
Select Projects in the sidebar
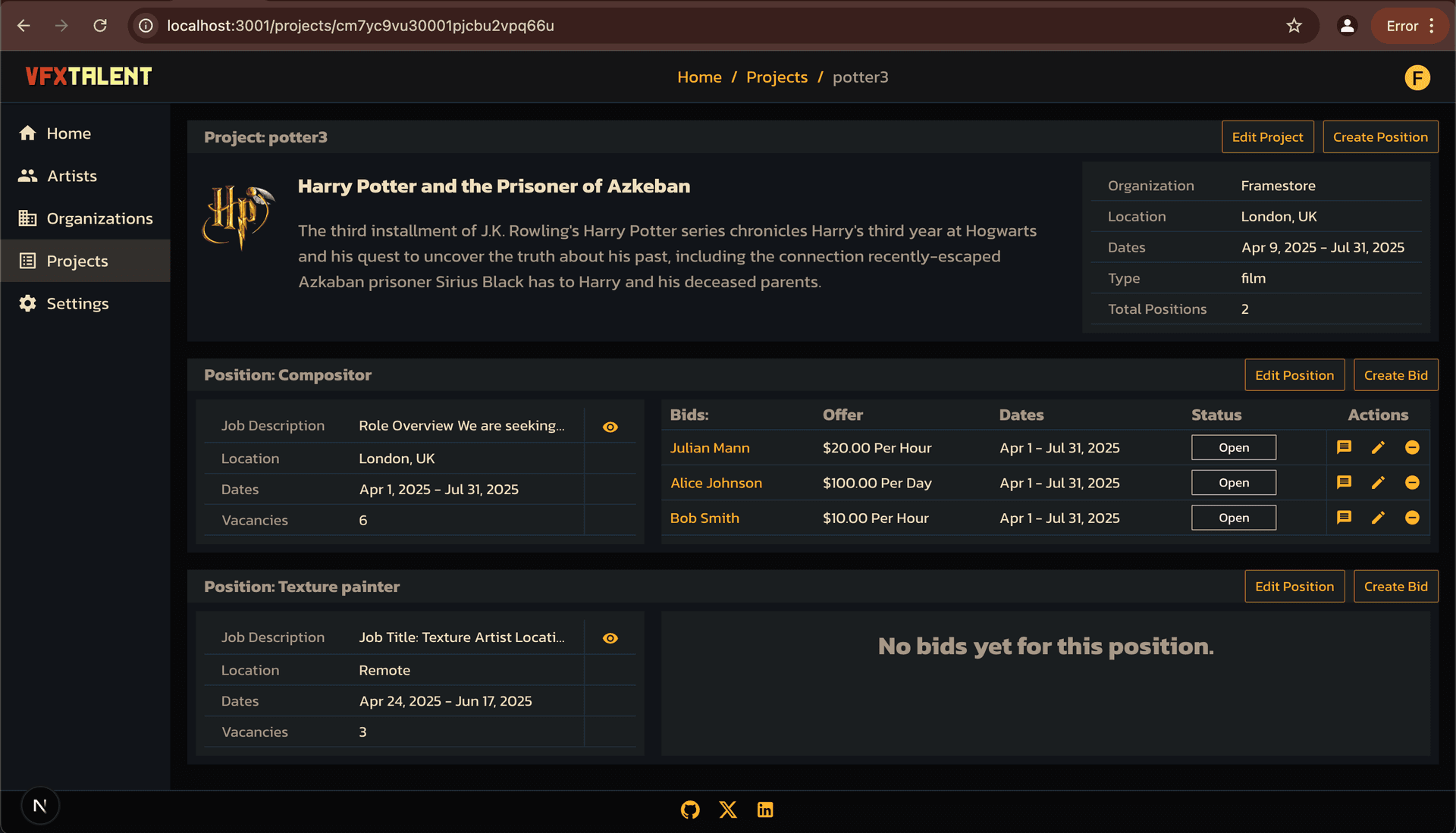point(85,261)
